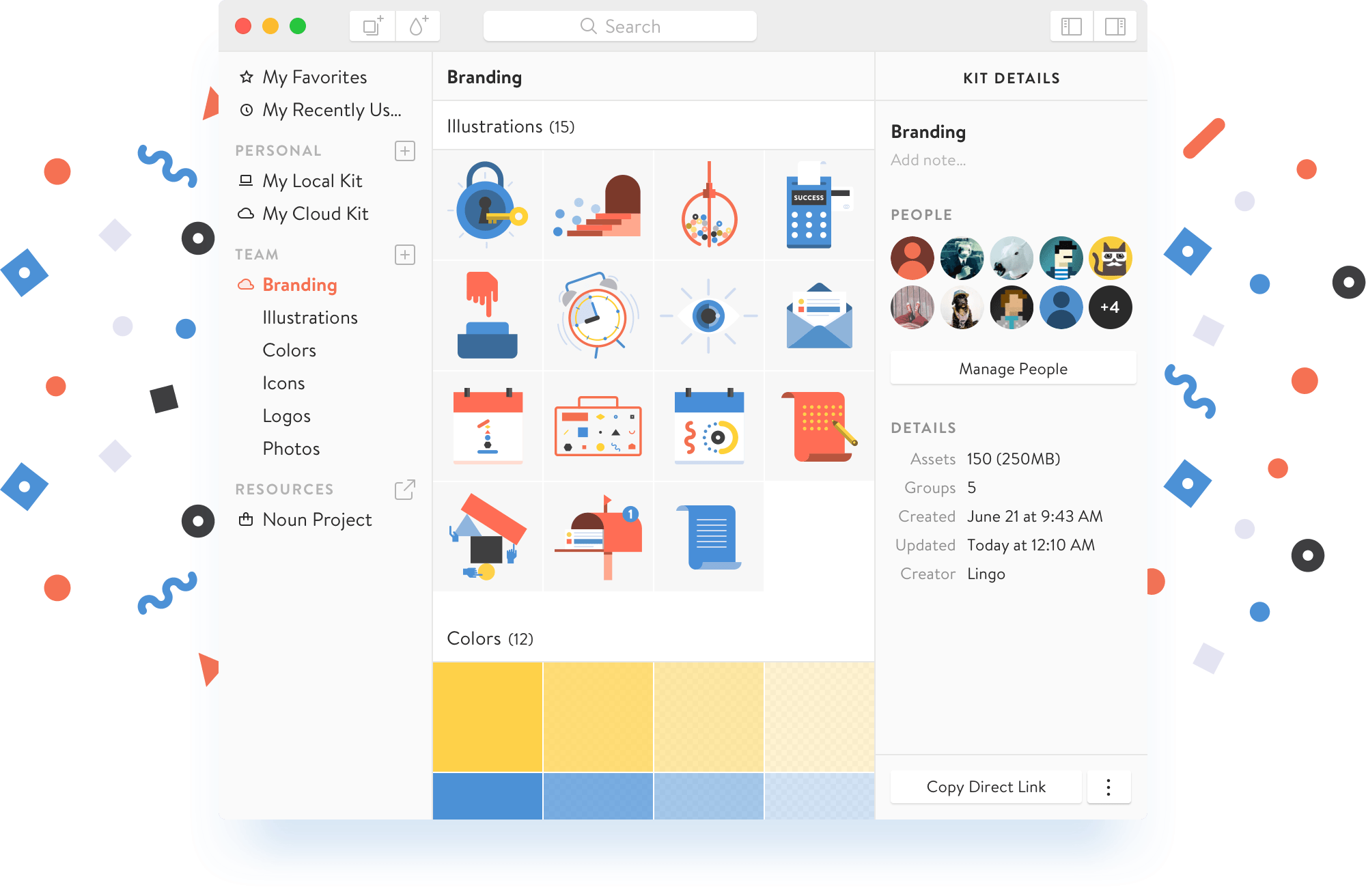Open the Resources external link icon
Viewport: 1366px width, 896px height.
(x=405, y=489)
